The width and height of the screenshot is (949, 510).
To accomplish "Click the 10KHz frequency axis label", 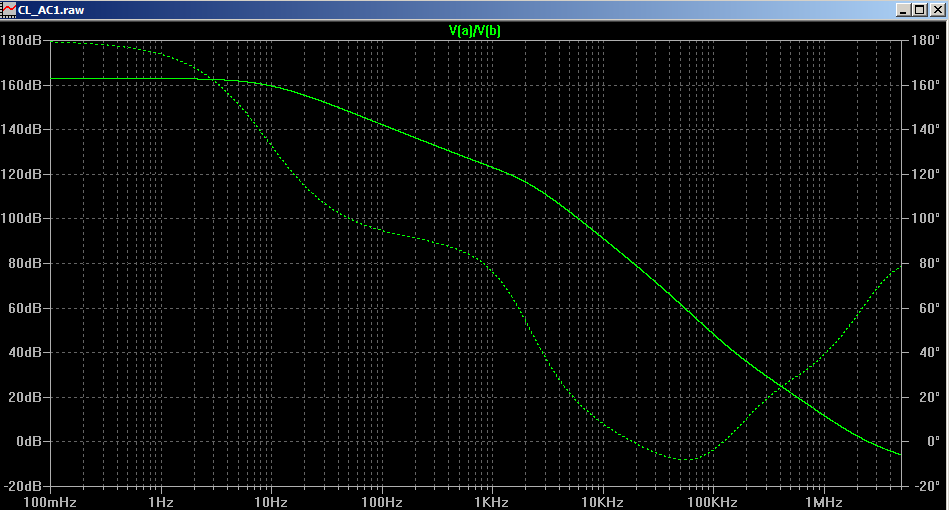I will [x=602, y=502].
